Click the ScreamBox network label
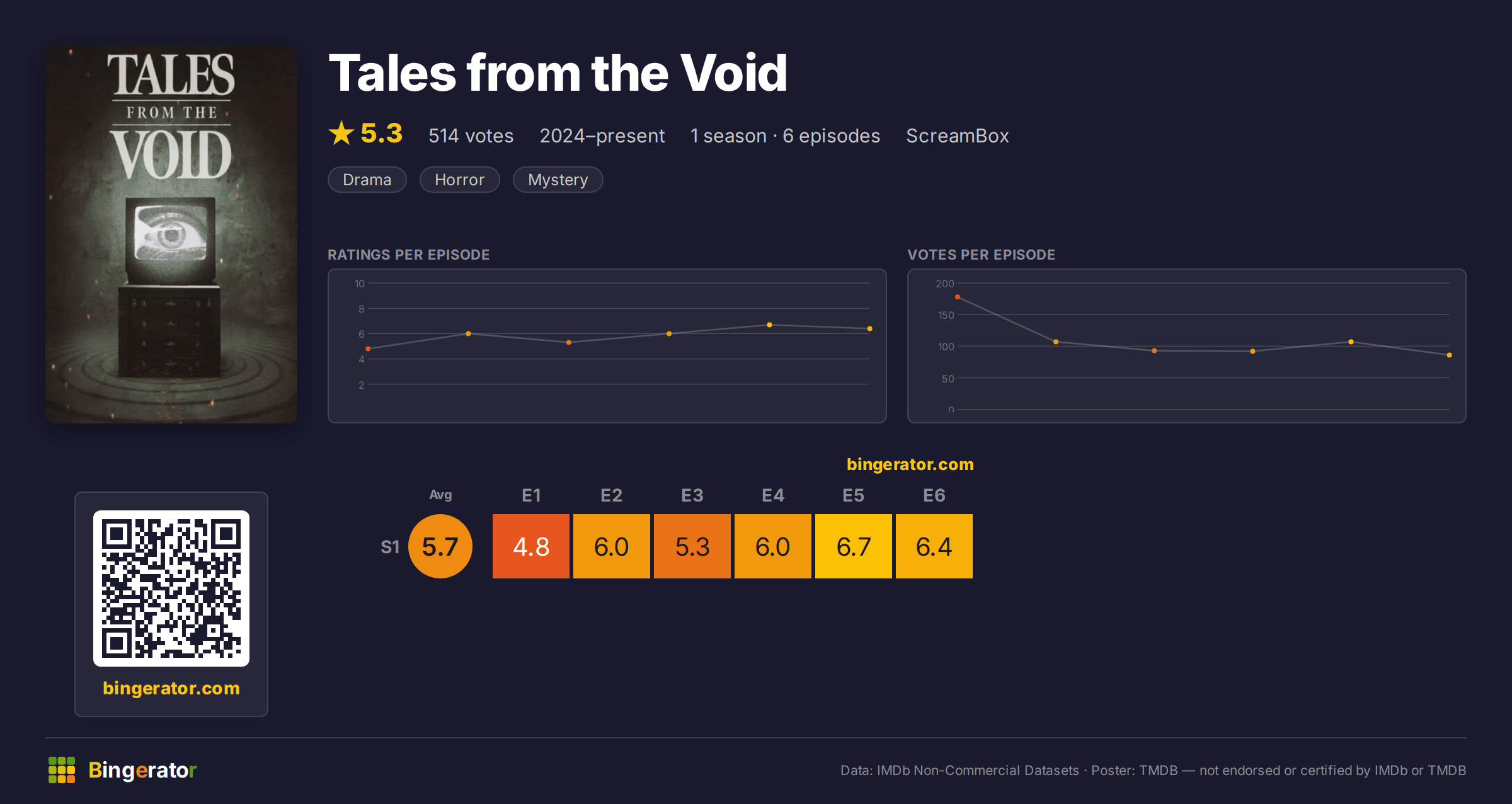The height and width of the screenshot is (804, 1512). 958,135
